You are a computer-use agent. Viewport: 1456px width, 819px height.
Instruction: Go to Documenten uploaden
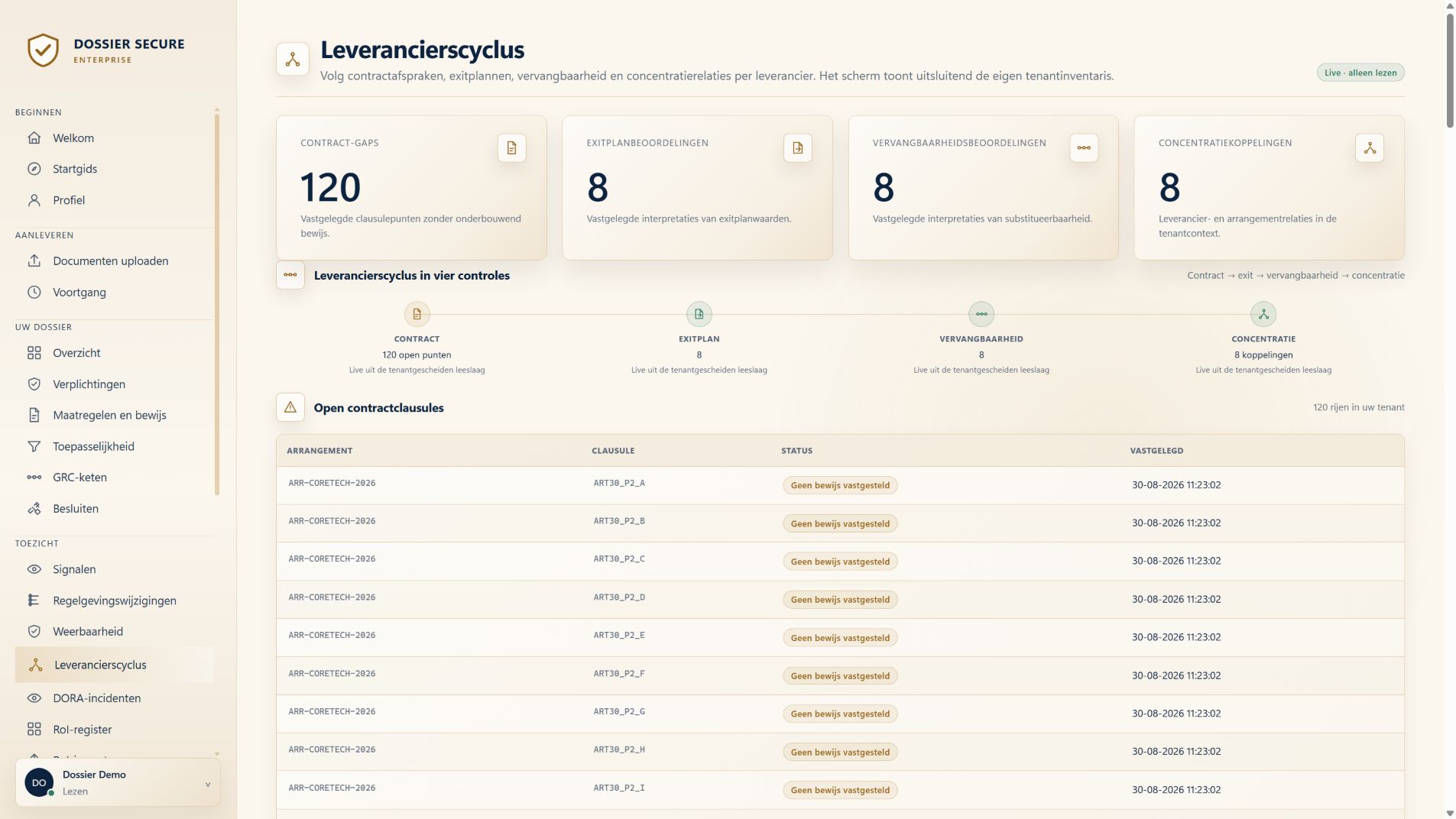point(115,261)
